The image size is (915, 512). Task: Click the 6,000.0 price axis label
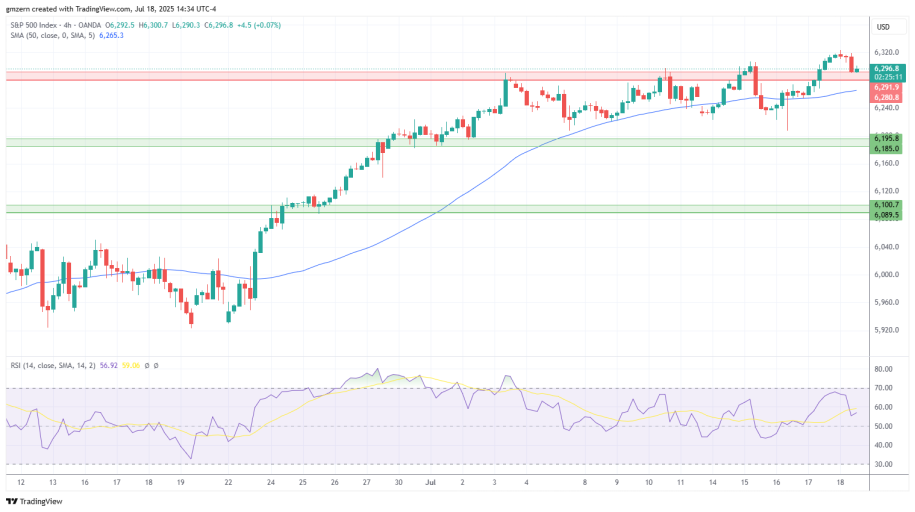pos(886,274)
